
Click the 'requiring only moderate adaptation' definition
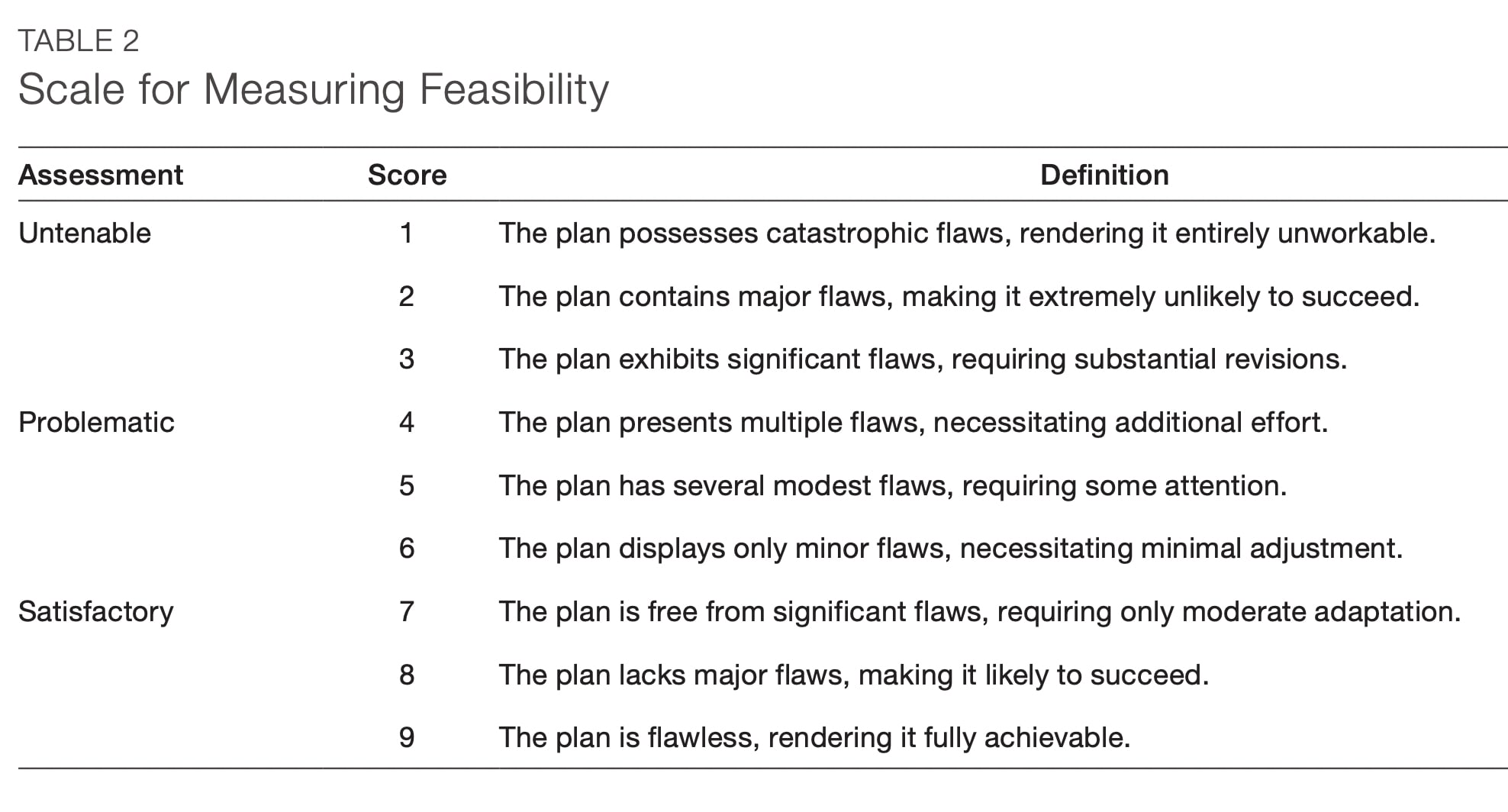coord(979,612)
